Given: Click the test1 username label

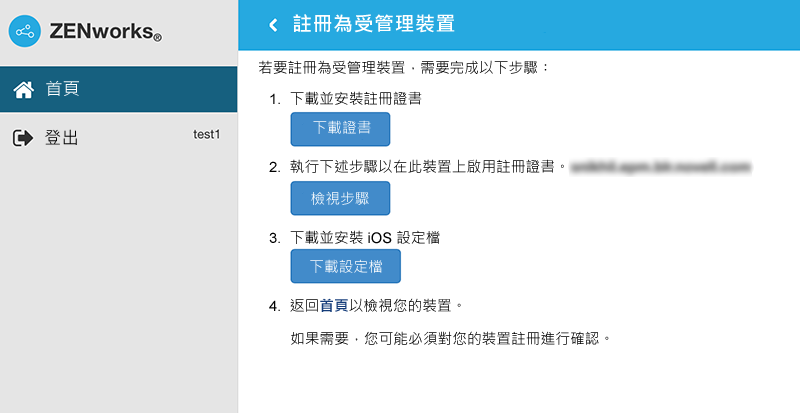Looking at the screenshot, I should pos(206,135).
